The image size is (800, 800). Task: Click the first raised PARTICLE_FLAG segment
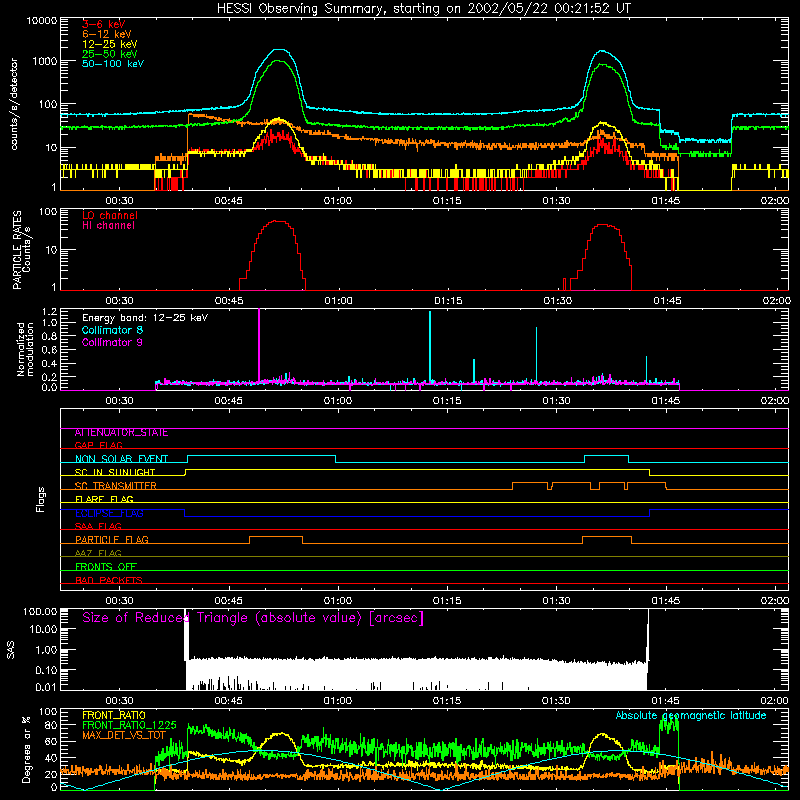click(276, 537)
